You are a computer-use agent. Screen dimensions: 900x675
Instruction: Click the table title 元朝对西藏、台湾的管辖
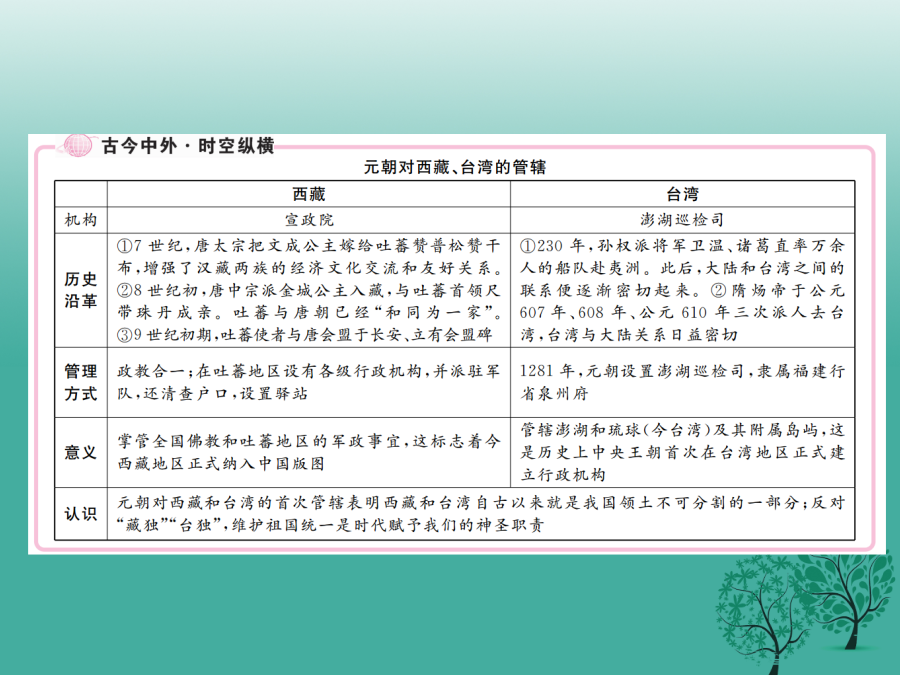454,167
